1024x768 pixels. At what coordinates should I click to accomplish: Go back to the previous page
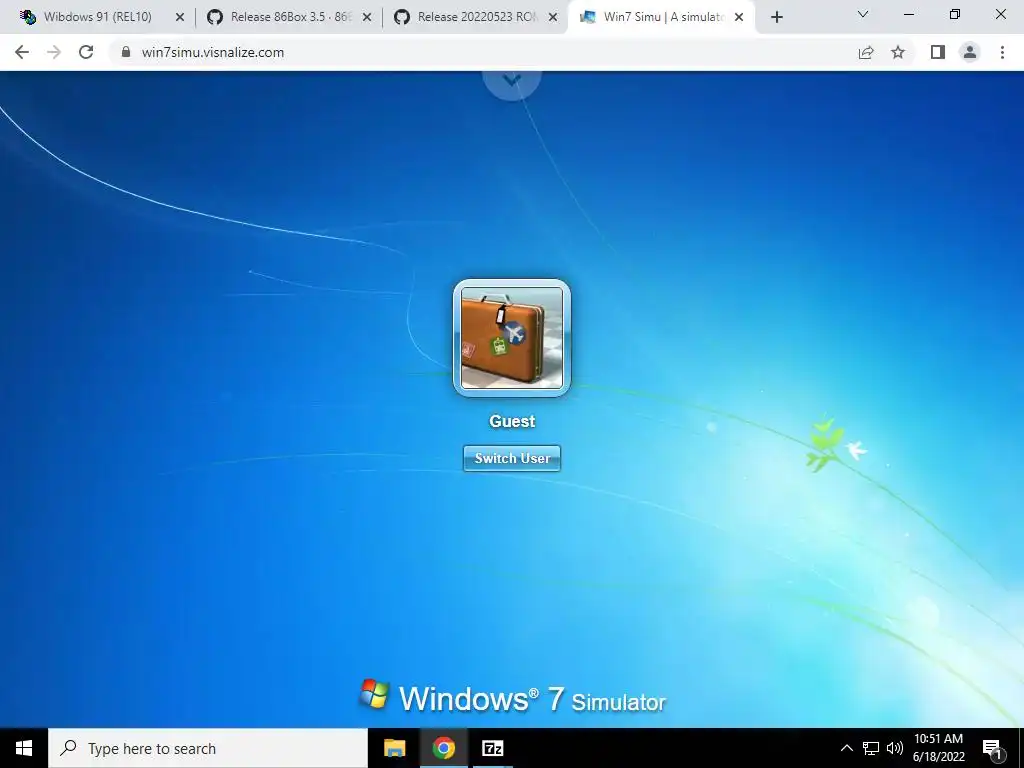click(x=22, y=52)
